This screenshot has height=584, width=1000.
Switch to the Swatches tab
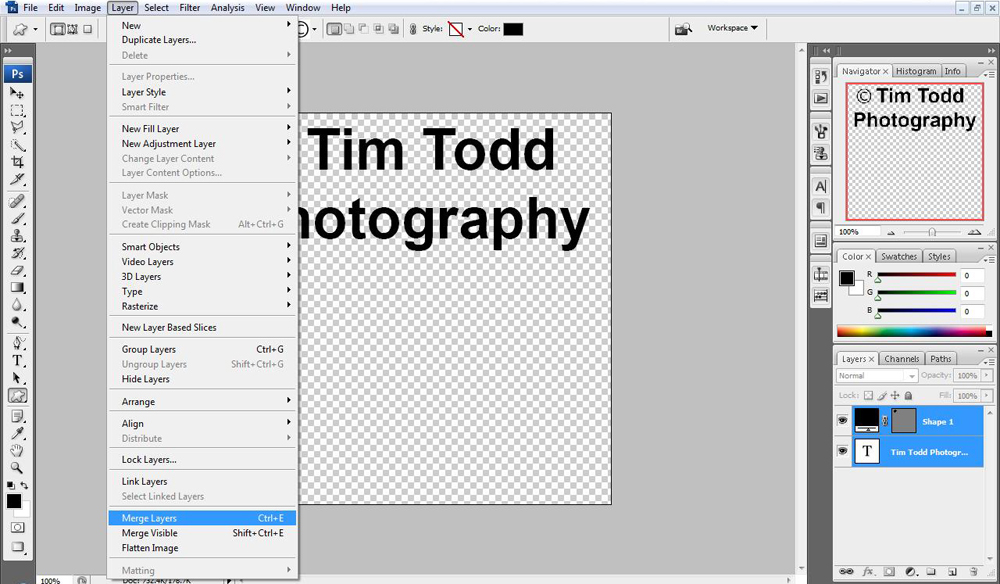coord(899,256)
